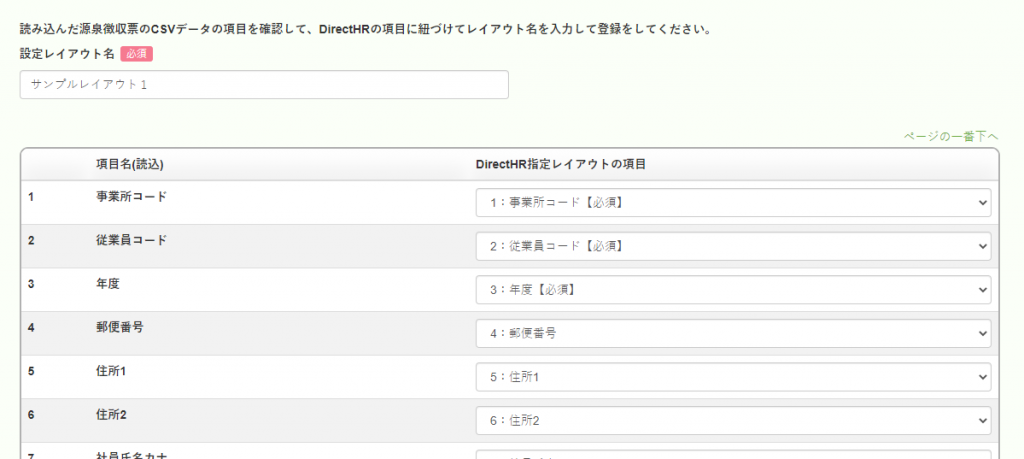This screenshot has width=1024, height=459.
Task: Click the DirectHR指定レイアウトの項目 column header
Action: (x=561, y=165)
